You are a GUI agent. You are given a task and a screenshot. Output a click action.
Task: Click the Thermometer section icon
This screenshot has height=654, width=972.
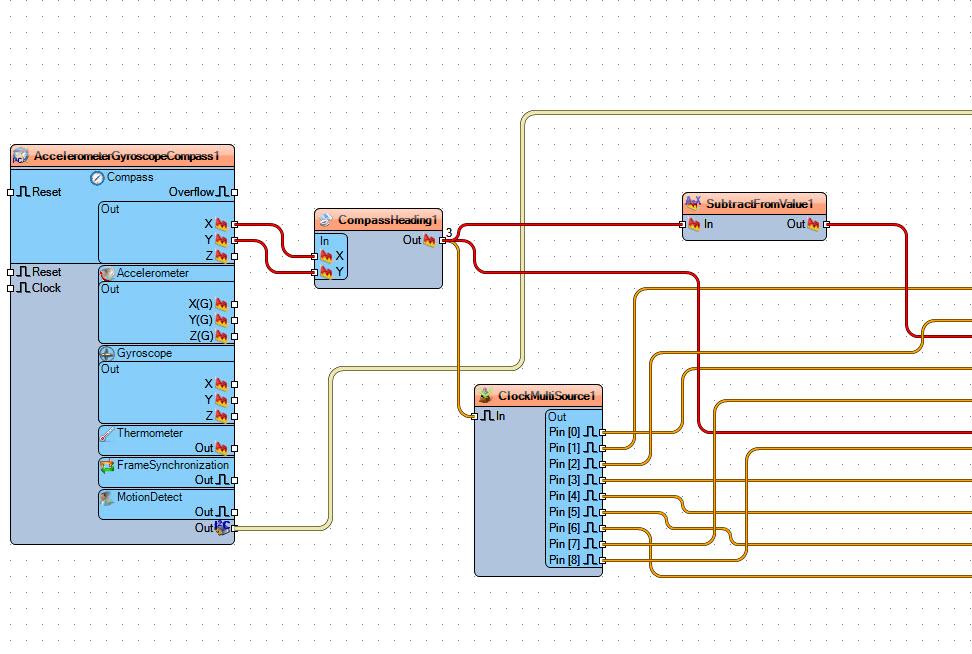point(107,434)
